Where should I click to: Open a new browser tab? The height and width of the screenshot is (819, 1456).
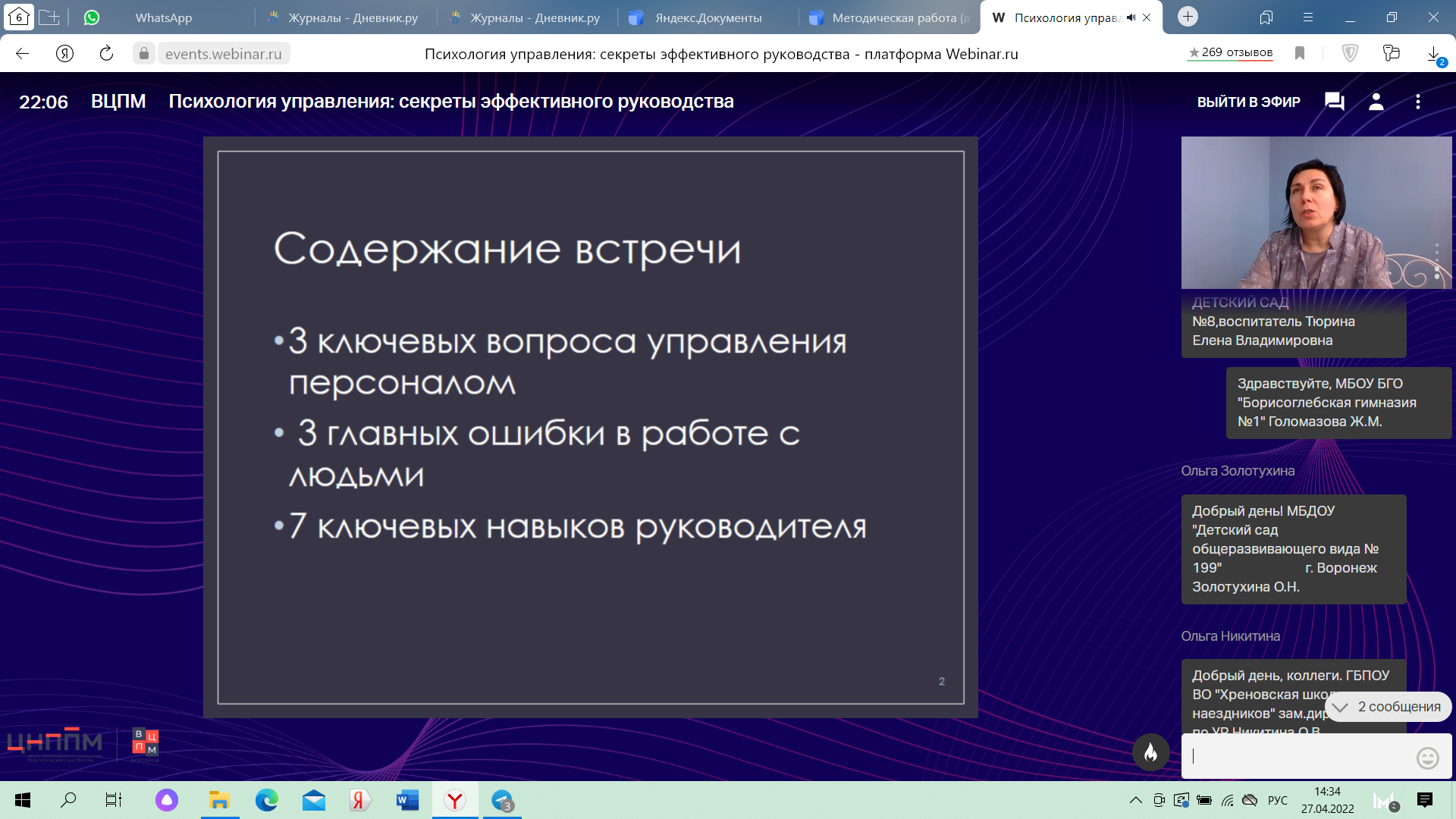(x=1188, y=17)
